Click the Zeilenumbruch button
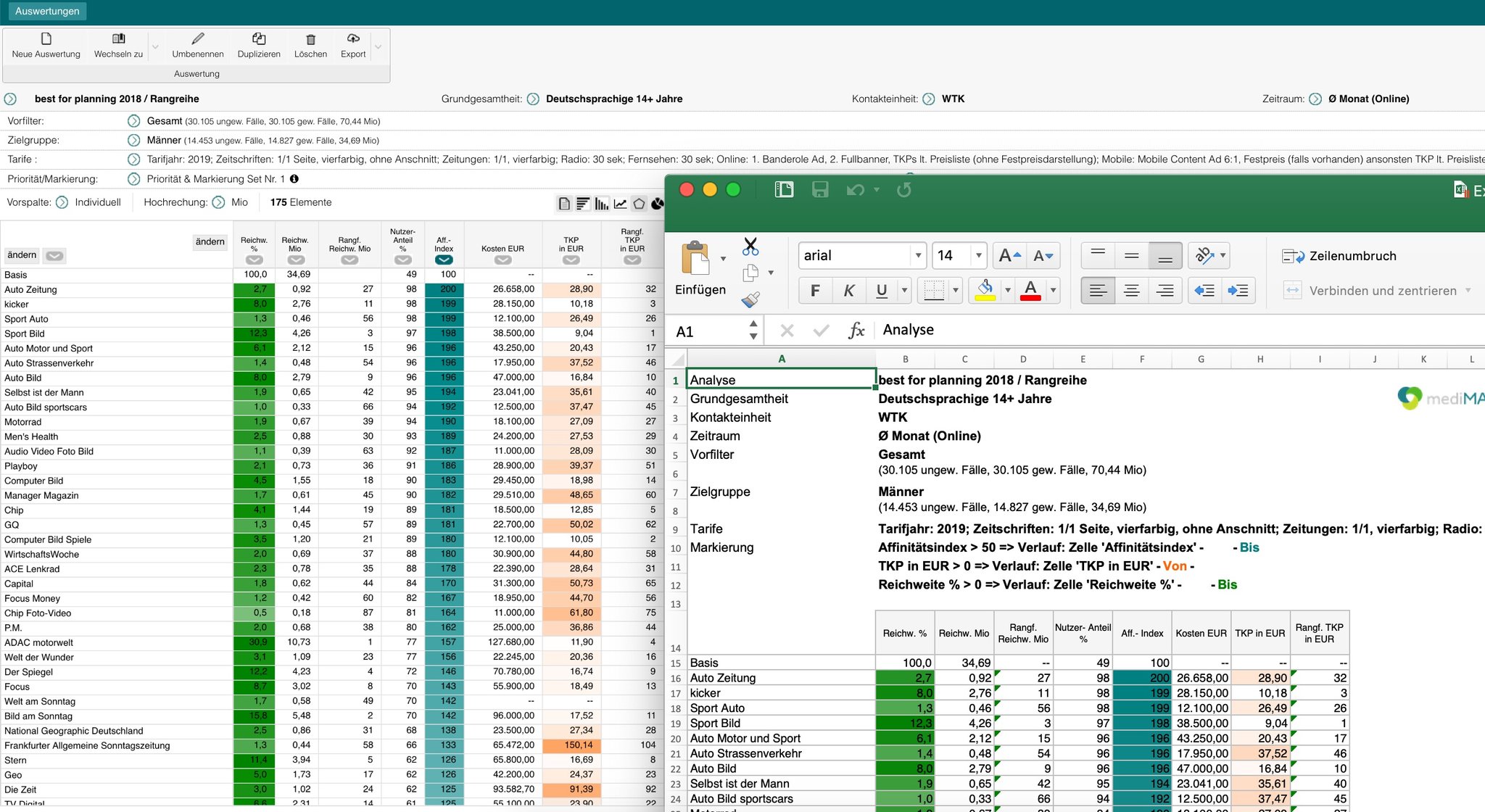This screenshot has width=1485, height=812. pos(1341,256)
